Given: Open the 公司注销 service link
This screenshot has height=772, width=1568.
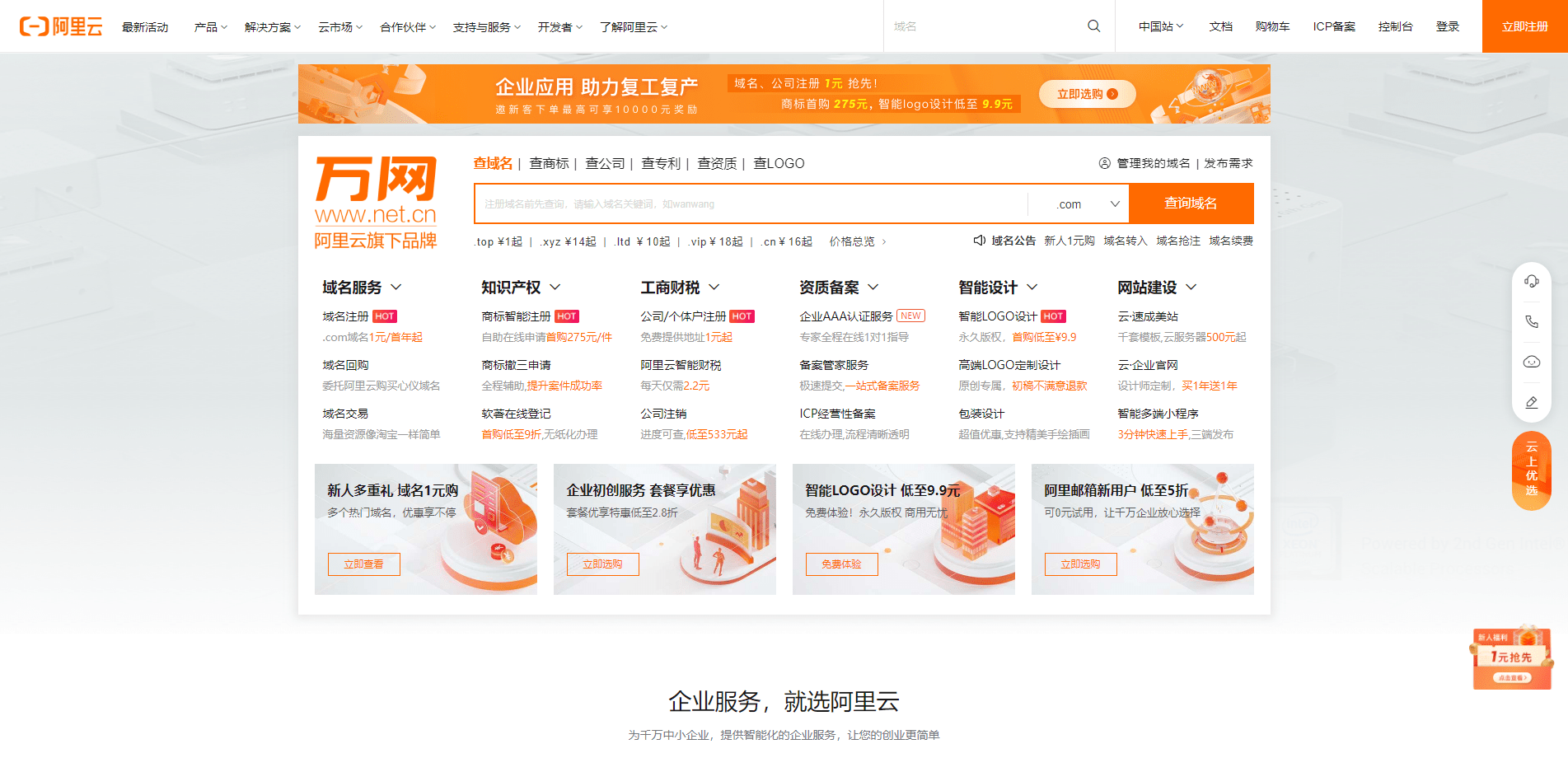Looking at the screenshot, I should click(663, 414).
